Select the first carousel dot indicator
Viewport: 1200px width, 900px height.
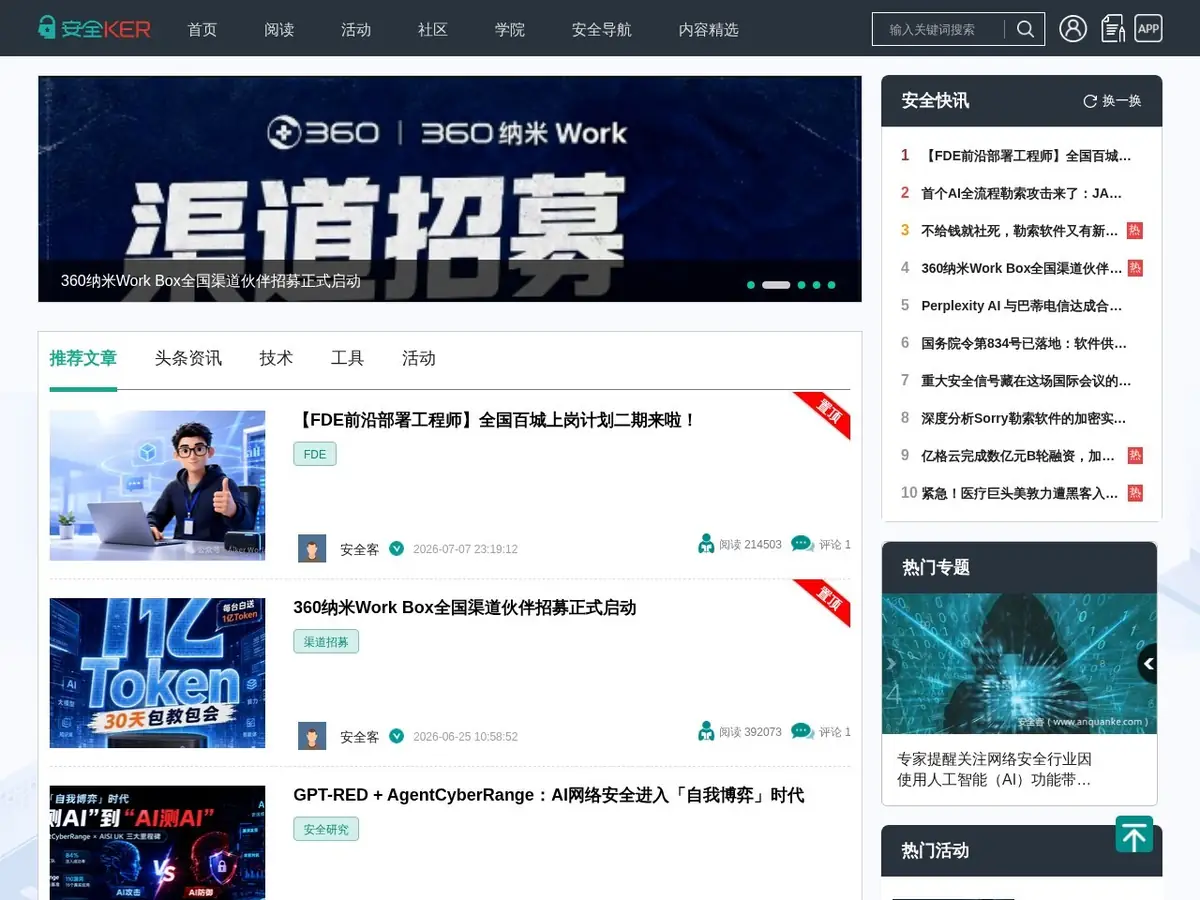(751, 285)
